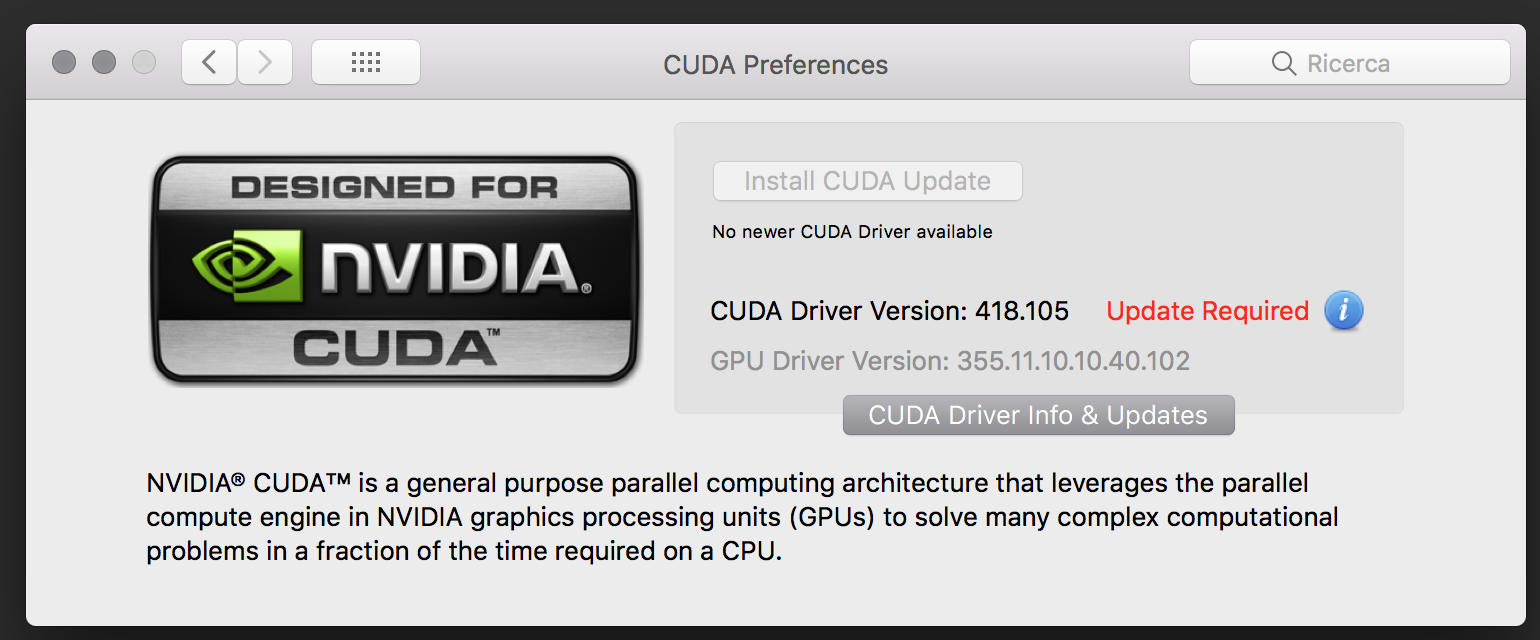This screenshot has height=640, width=1540.
Task: Click the red close window button
Action: click(x=64, y=63)
